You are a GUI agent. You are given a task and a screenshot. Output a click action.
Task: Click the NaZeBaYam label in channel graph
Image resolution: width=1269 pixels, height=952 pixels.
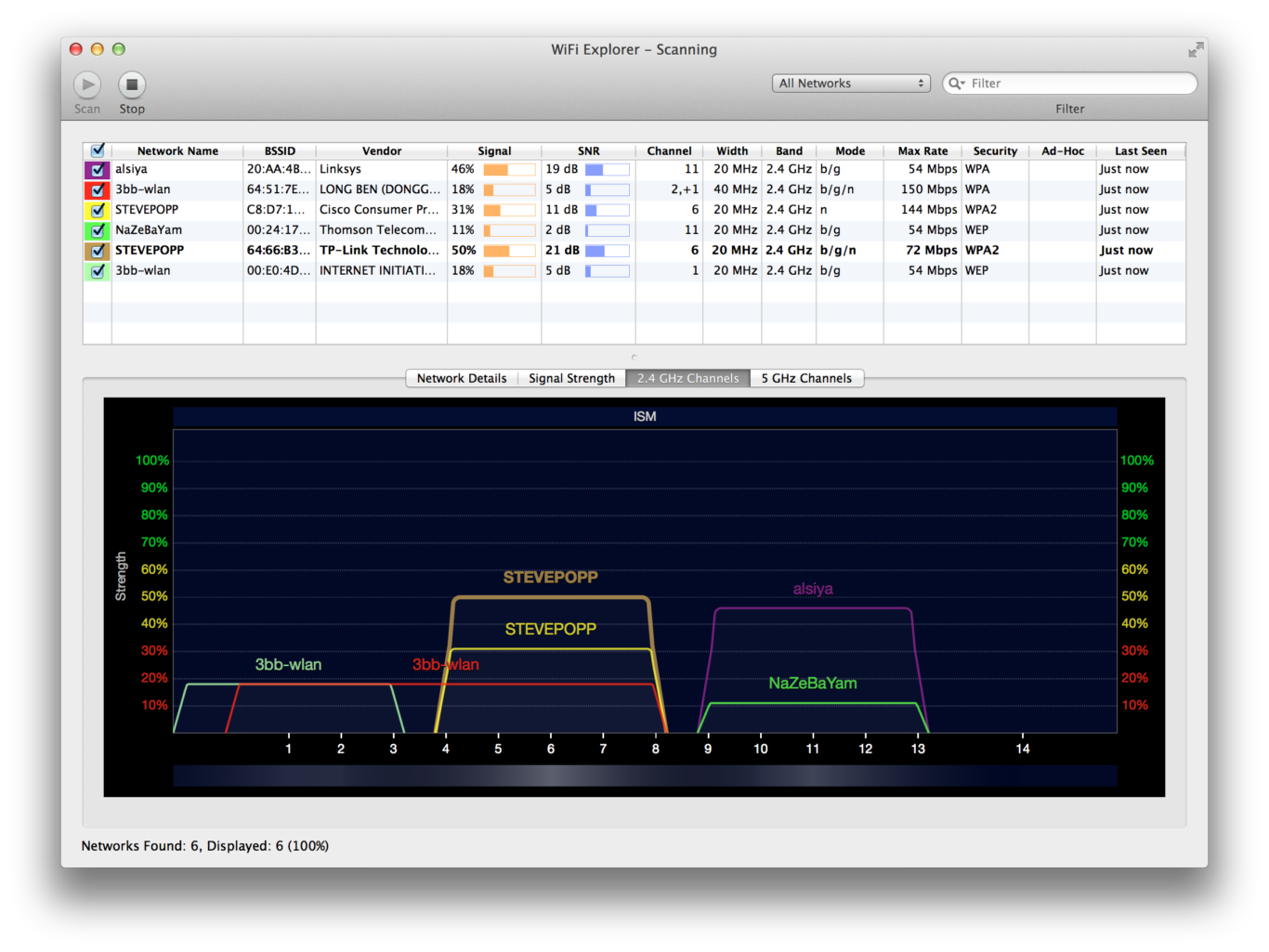[x=813, y=684]
